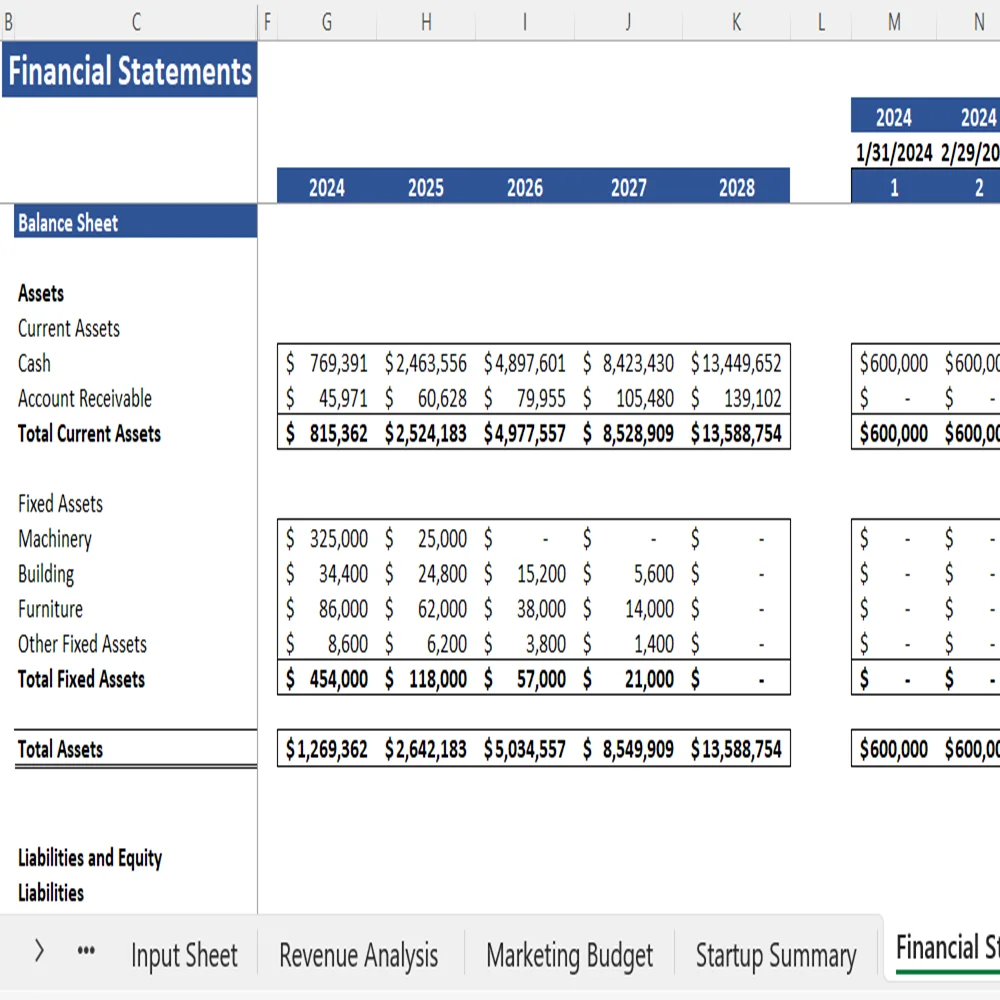This screenshot has height=1000, width=1000.
Task: Select the Machinery value $325,000
Action: coord(326,538)
